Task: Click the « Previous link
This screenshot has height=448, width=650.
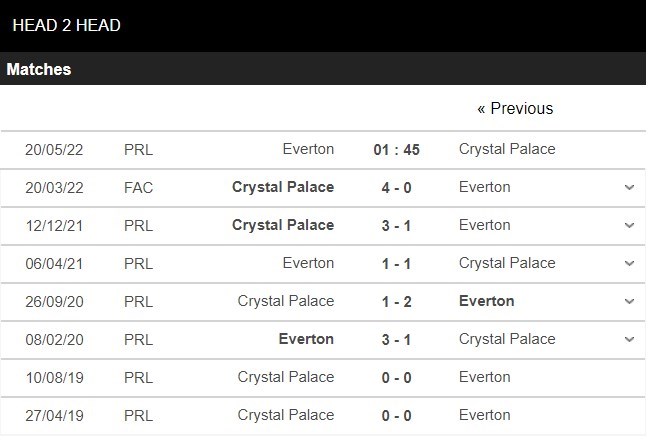Action: coord(515,108)
